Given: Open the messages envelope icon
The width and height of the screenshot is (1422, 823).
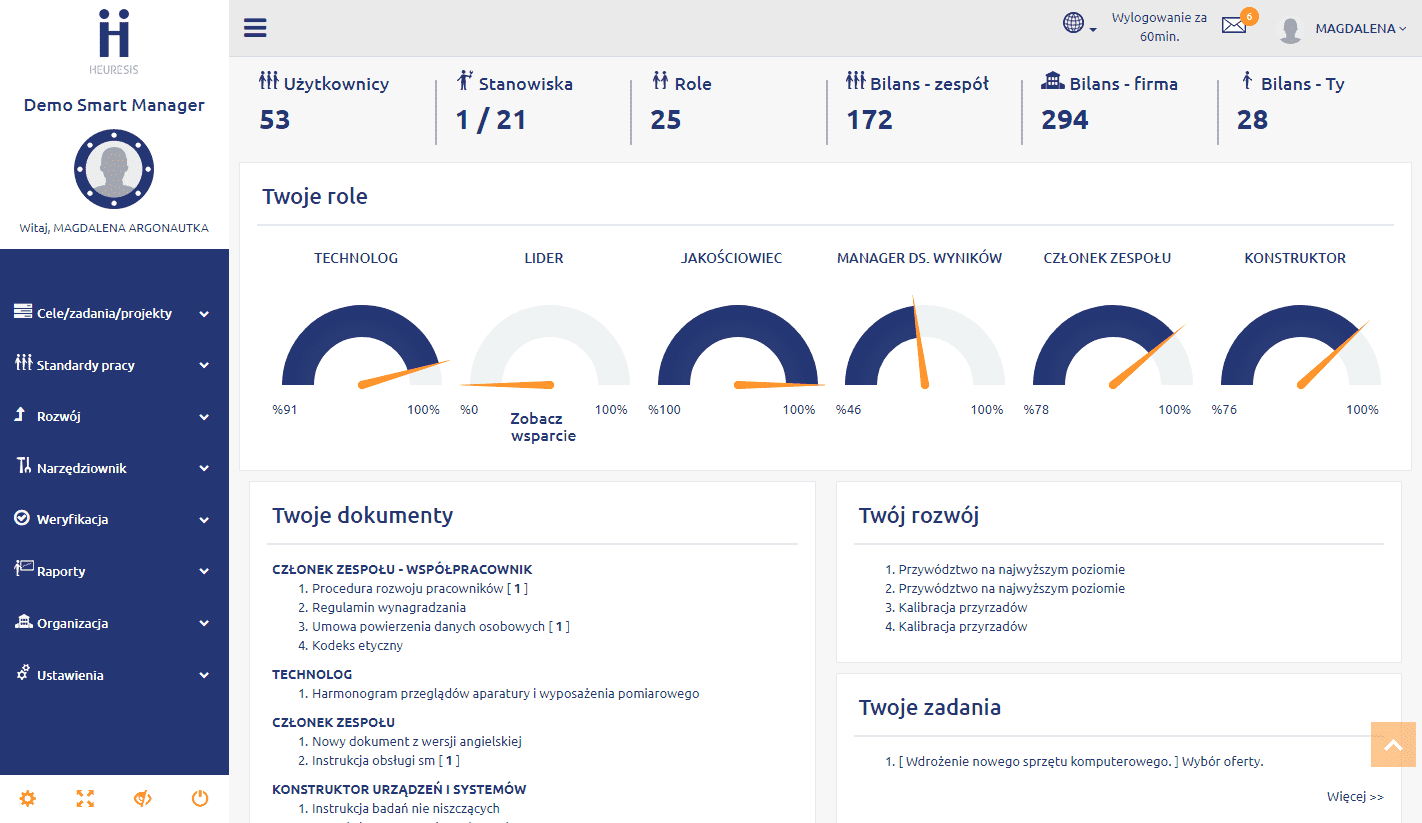Looking at the screenshot, I should point(1234,26).
